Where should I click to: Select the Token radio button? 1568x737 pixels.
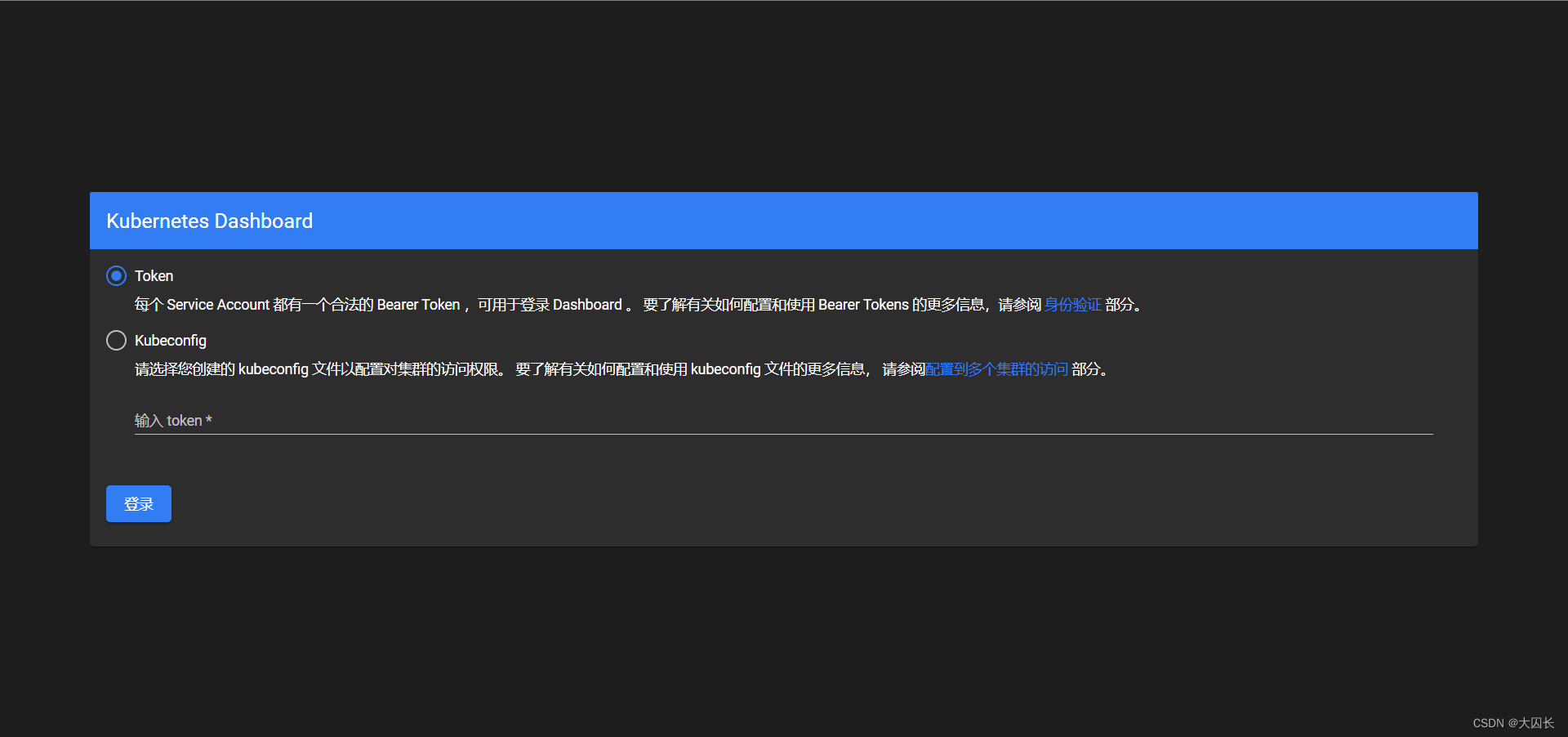(x=116, y=275)
